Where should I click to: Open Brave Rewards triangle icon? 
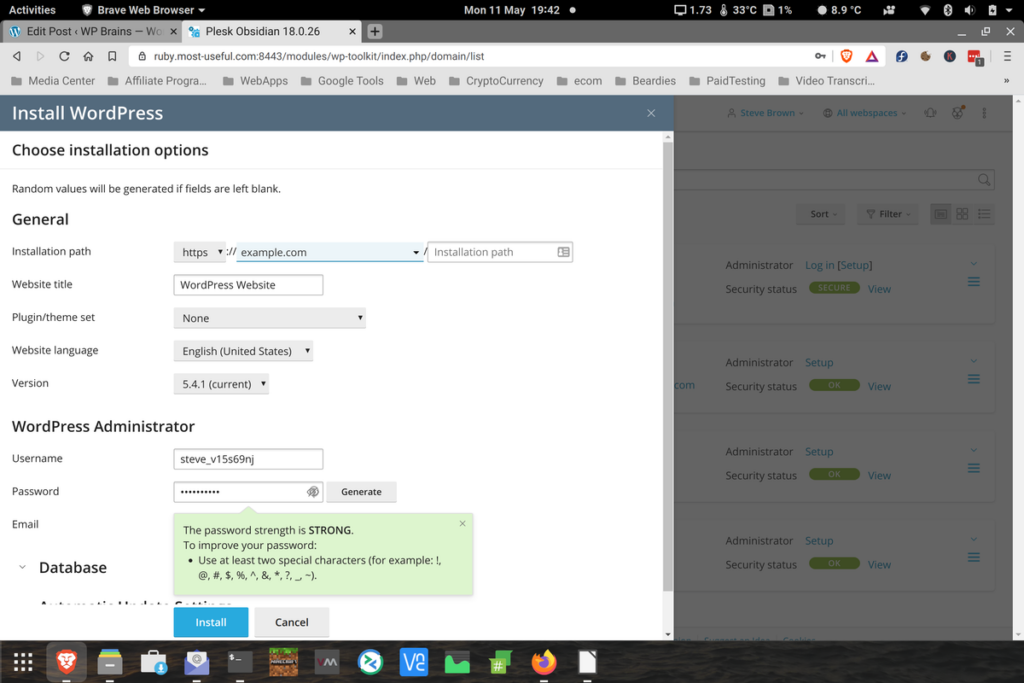(x=872, y=56)
